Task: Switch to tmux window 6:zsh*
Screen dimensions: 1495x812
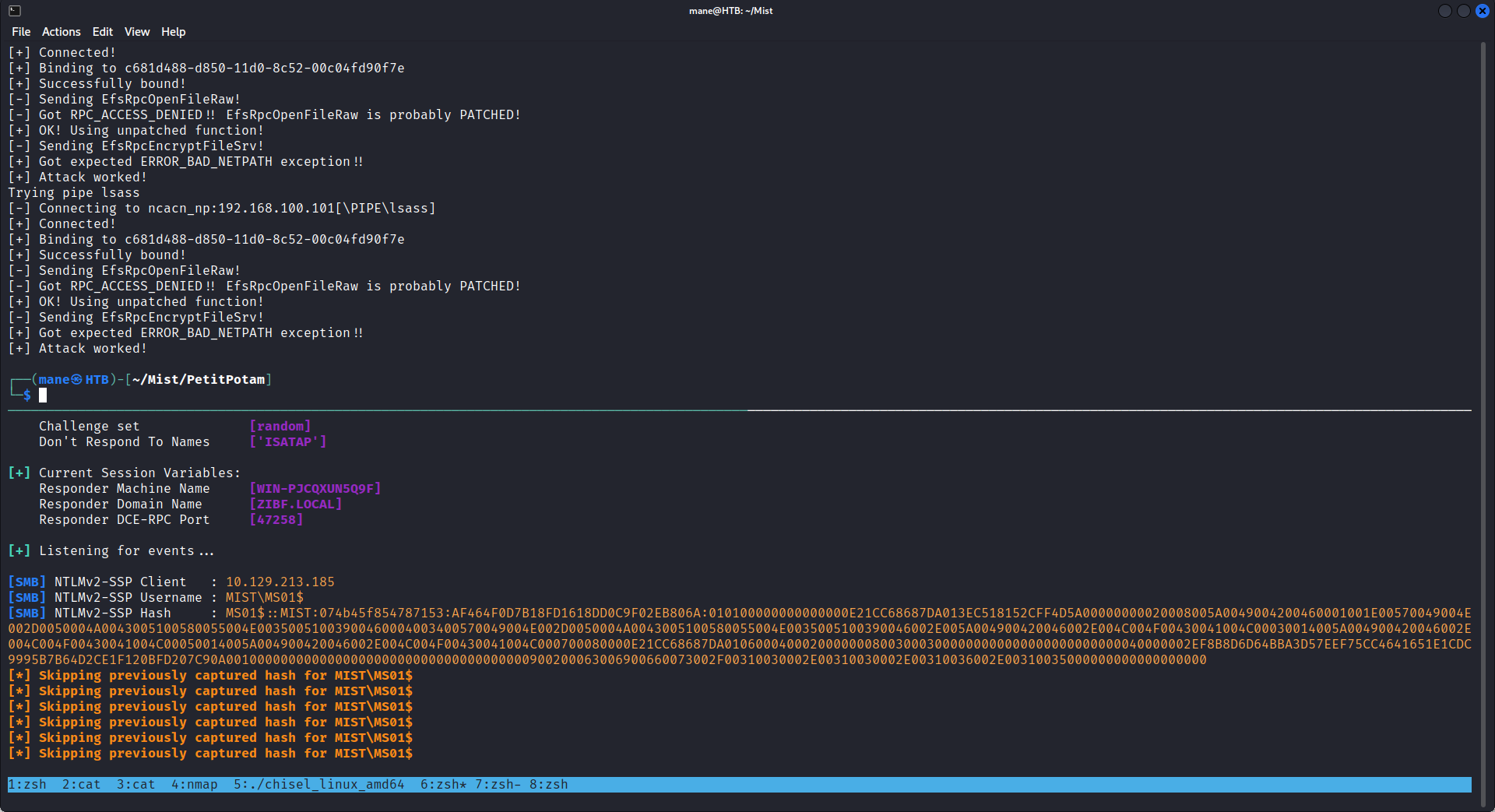Action: (x=444, y=785)
